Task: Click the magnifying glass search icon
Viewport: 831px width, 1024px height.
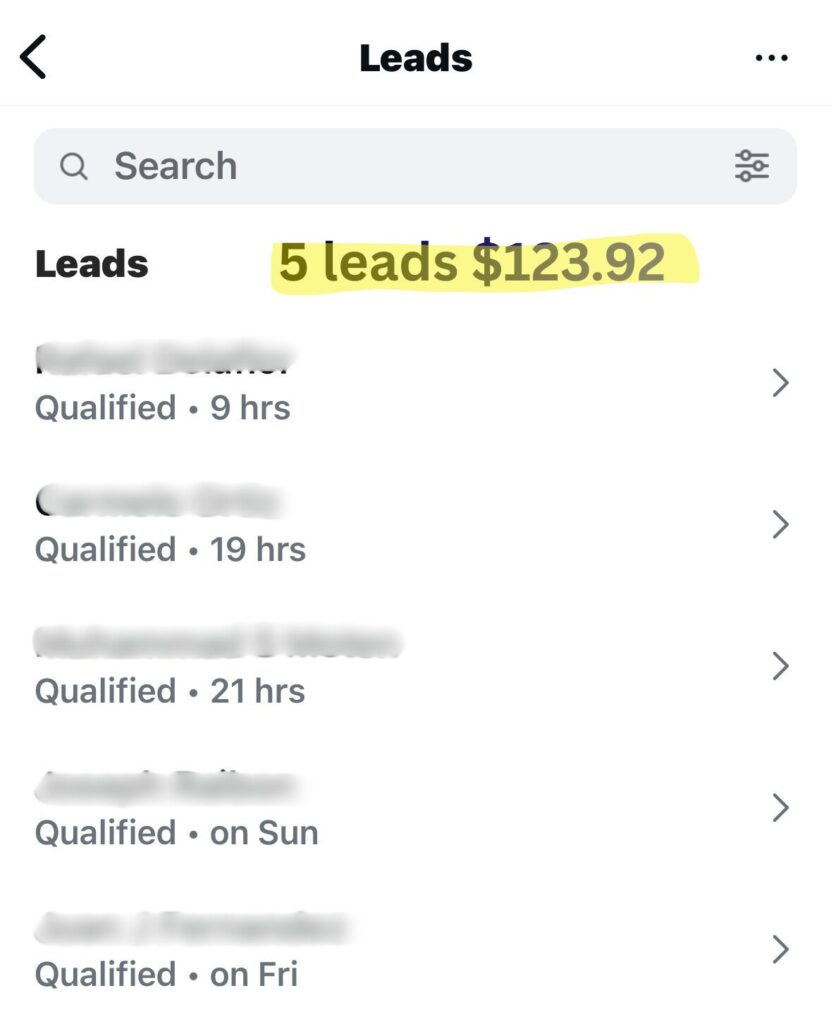Action: 74,166
